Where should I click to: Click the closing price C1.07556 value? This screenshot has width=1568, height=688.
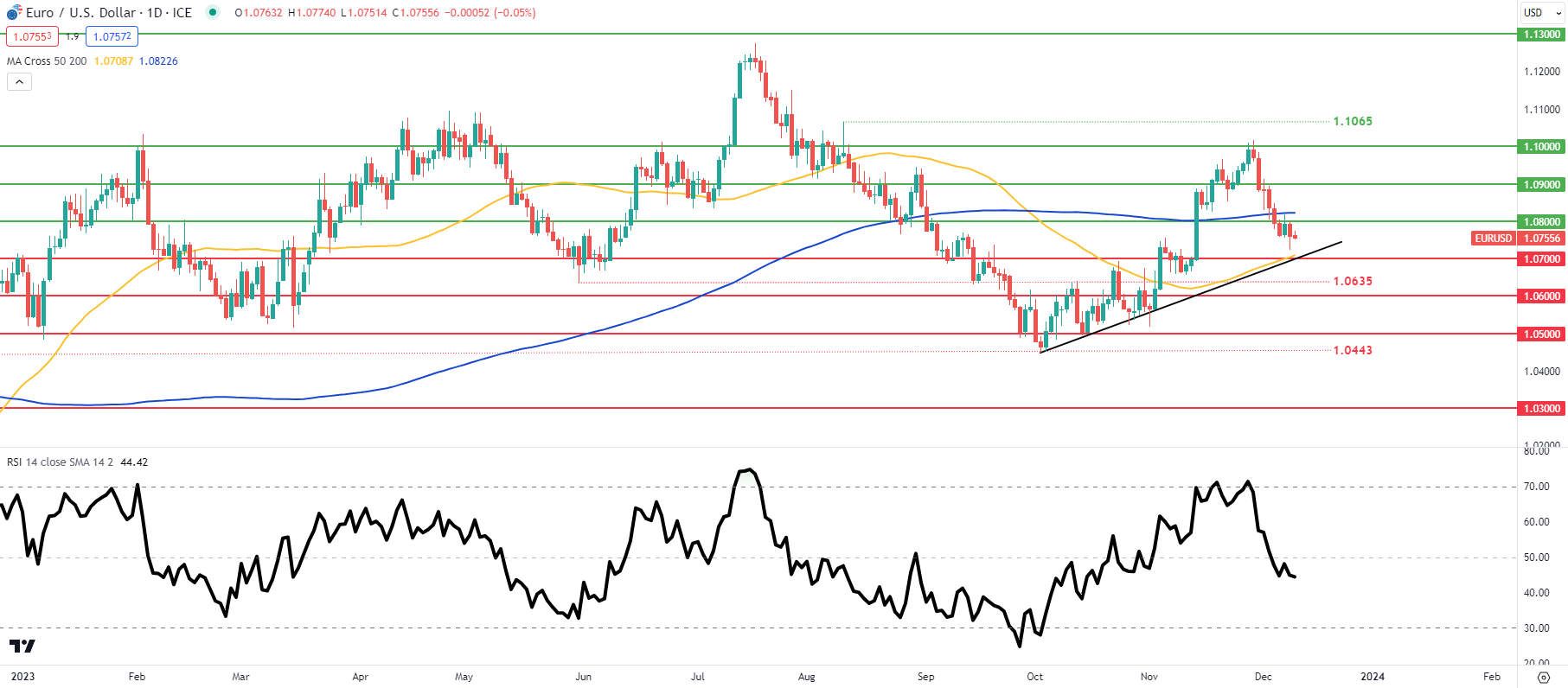tap(415, 13)
